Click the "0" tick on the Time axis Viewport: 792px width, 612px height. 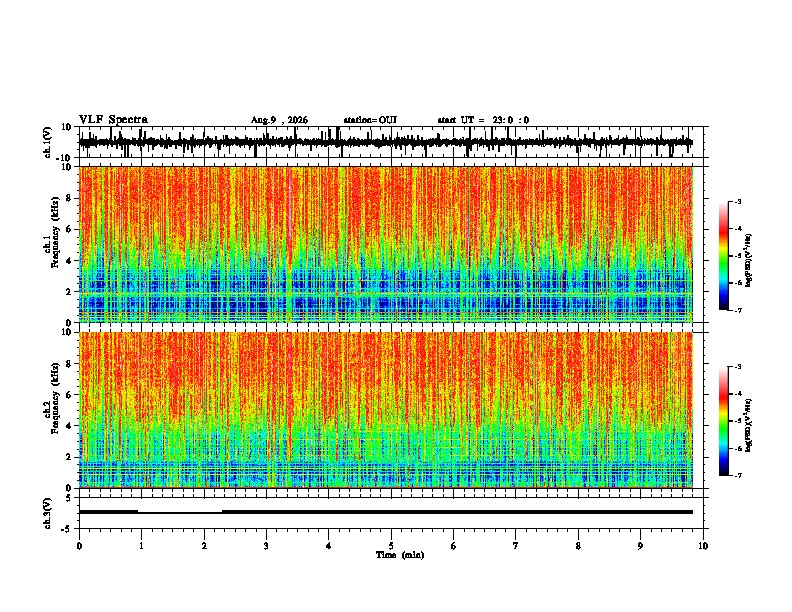[x=79, y=546]
